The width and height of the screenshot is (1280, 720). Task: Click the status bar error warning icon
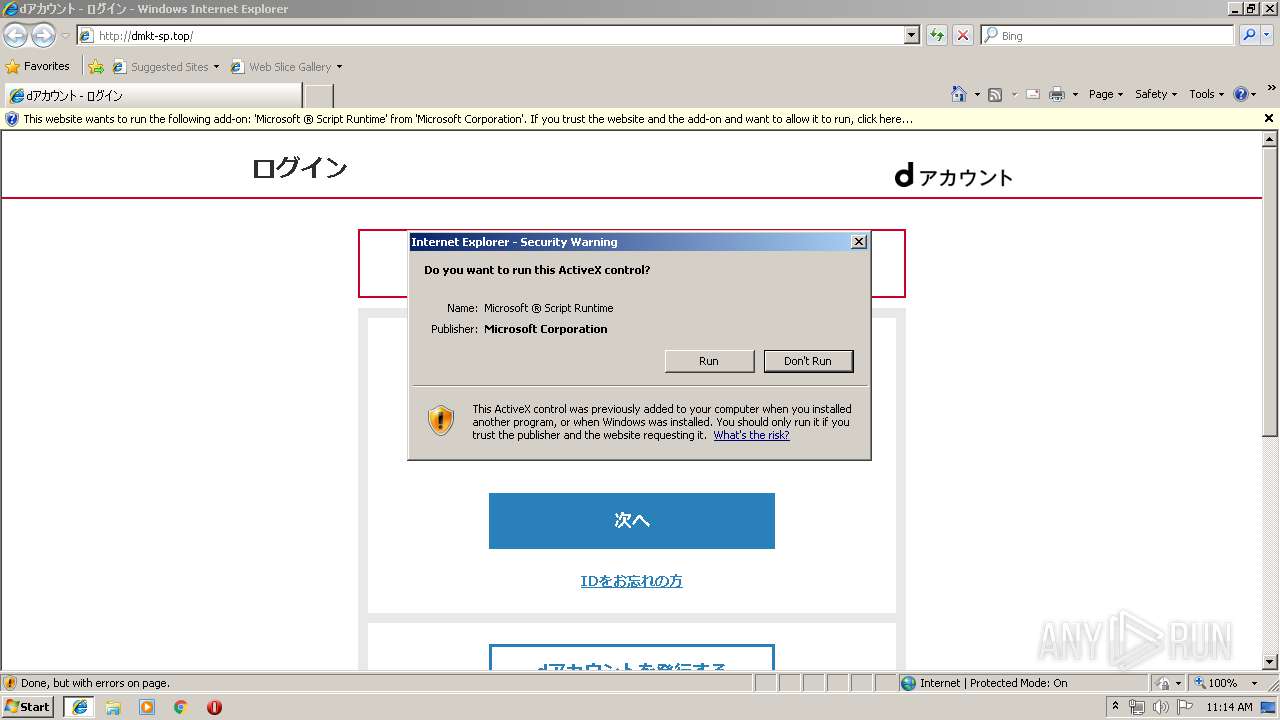(x=10, y=683)
